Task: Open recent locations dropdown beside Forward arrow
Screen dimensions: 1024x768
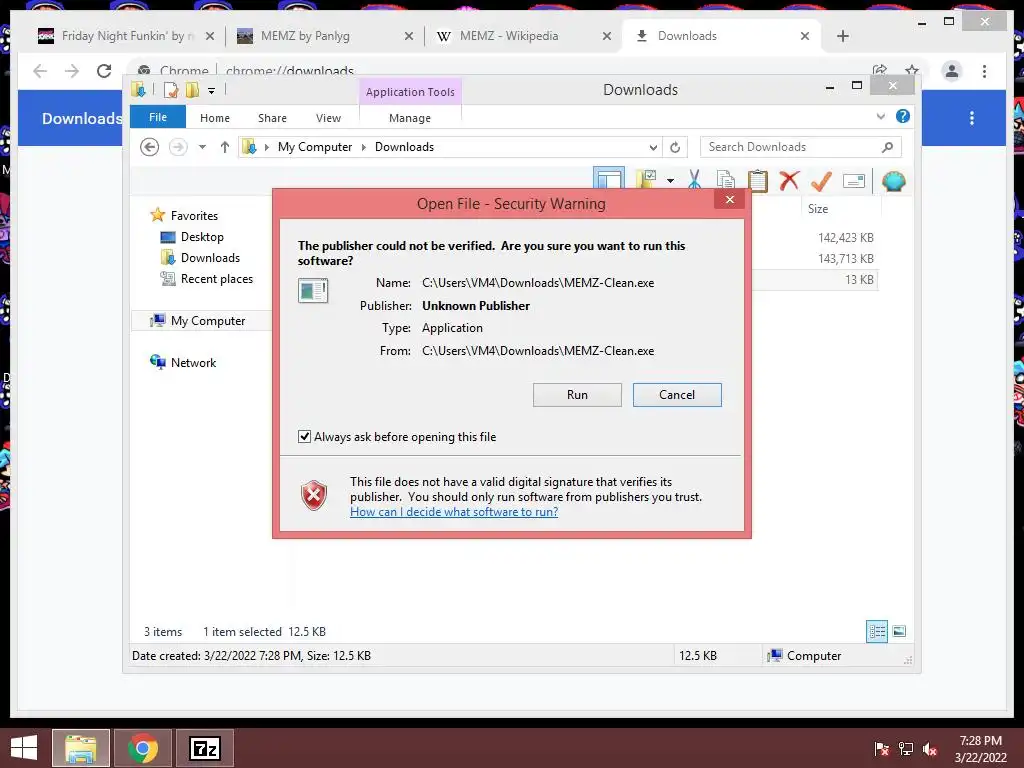Action: (x=202, y=147)
